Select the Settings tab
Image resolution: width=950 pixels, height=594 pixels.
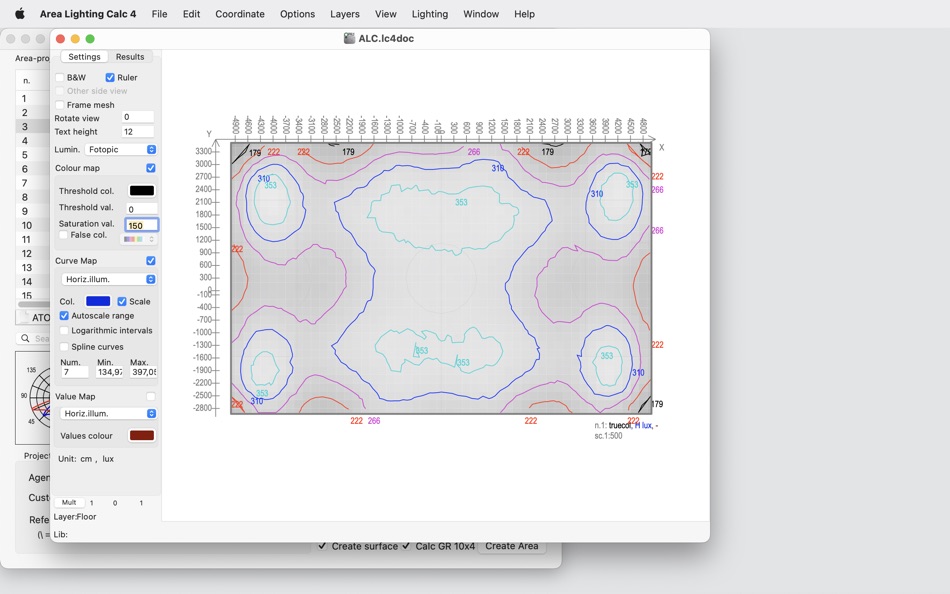pyautogui.click(x=84, y=57)
